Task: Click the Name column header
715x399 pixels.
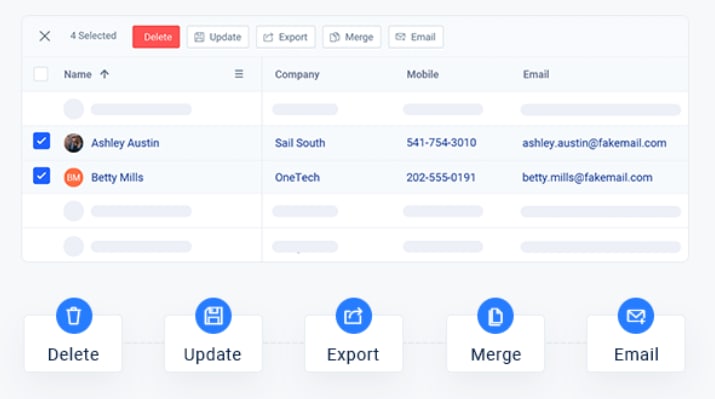Action: 78,74
